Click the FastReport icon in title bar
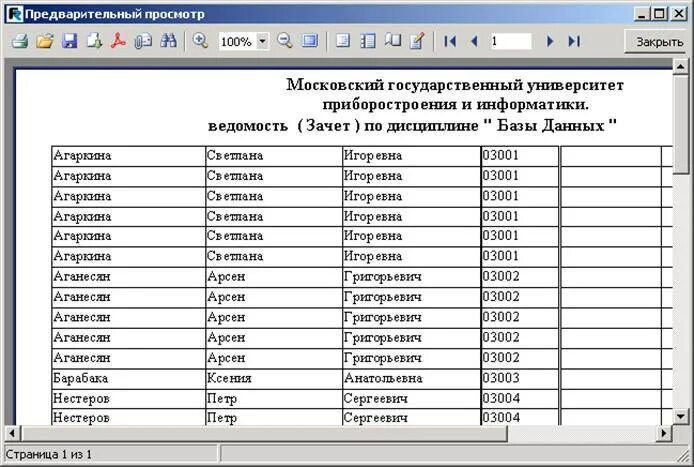The height and width of the screenshot is (467, 694). click(x=14, y=15)
